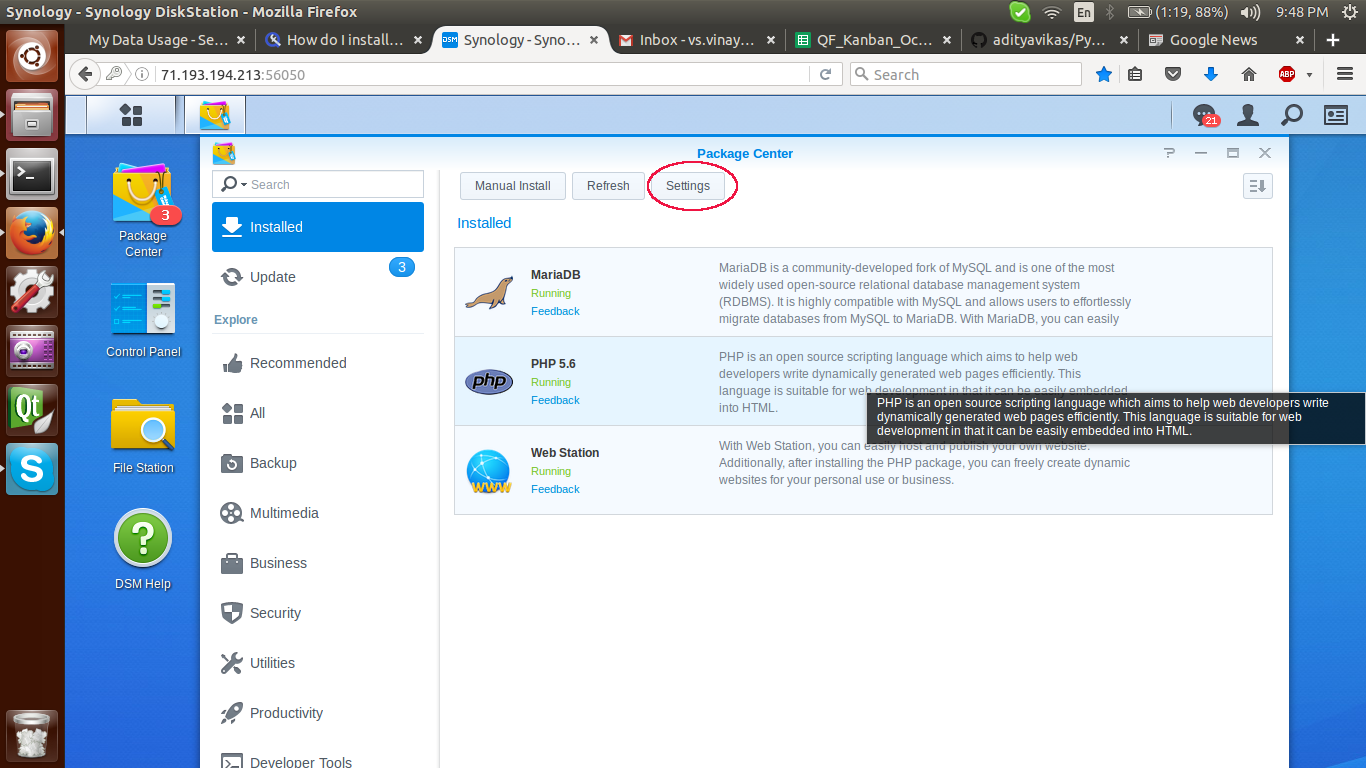This screenshot has width=1366, height=768.
Task: Expand Package Center search options arrow
Action: pos(243,185)
